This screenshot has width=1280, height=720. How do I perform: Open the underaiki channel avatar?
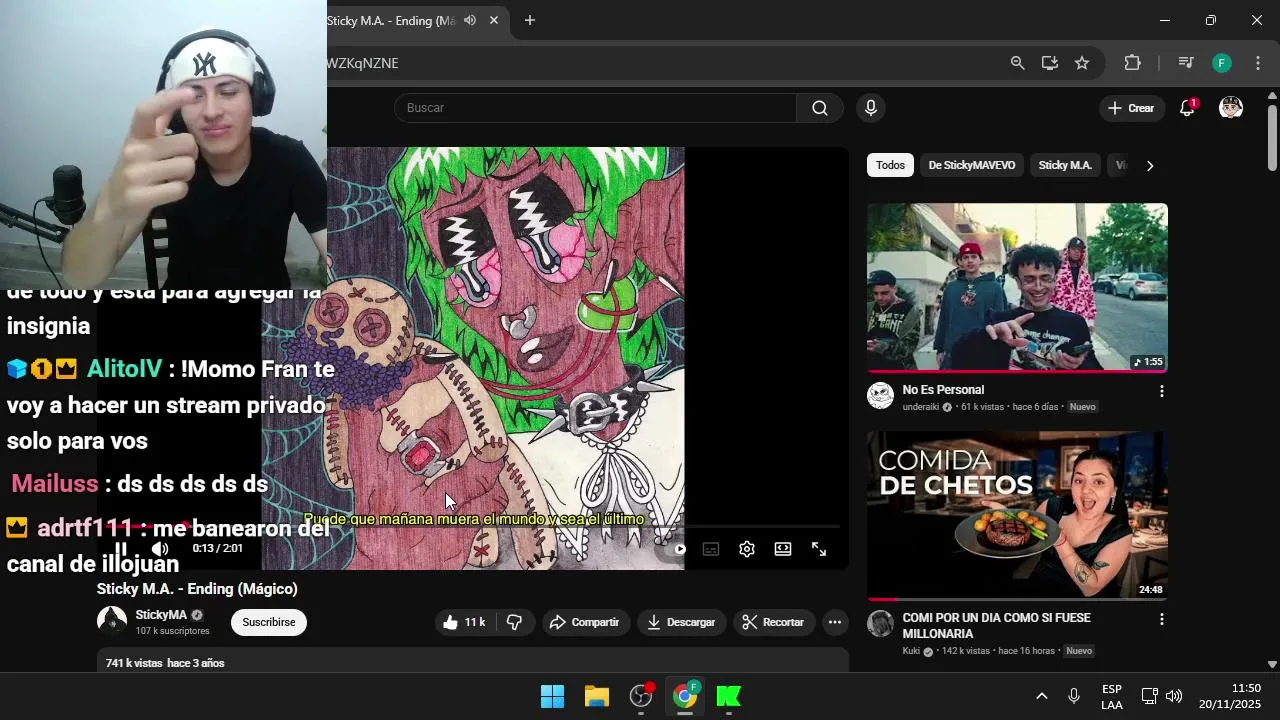[x=880, y=396]
